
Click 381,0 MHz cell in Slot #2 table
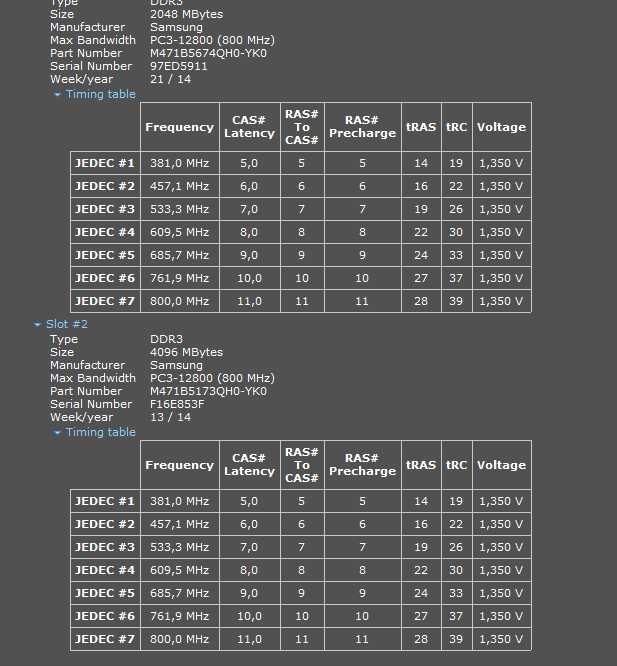point(180,501)
